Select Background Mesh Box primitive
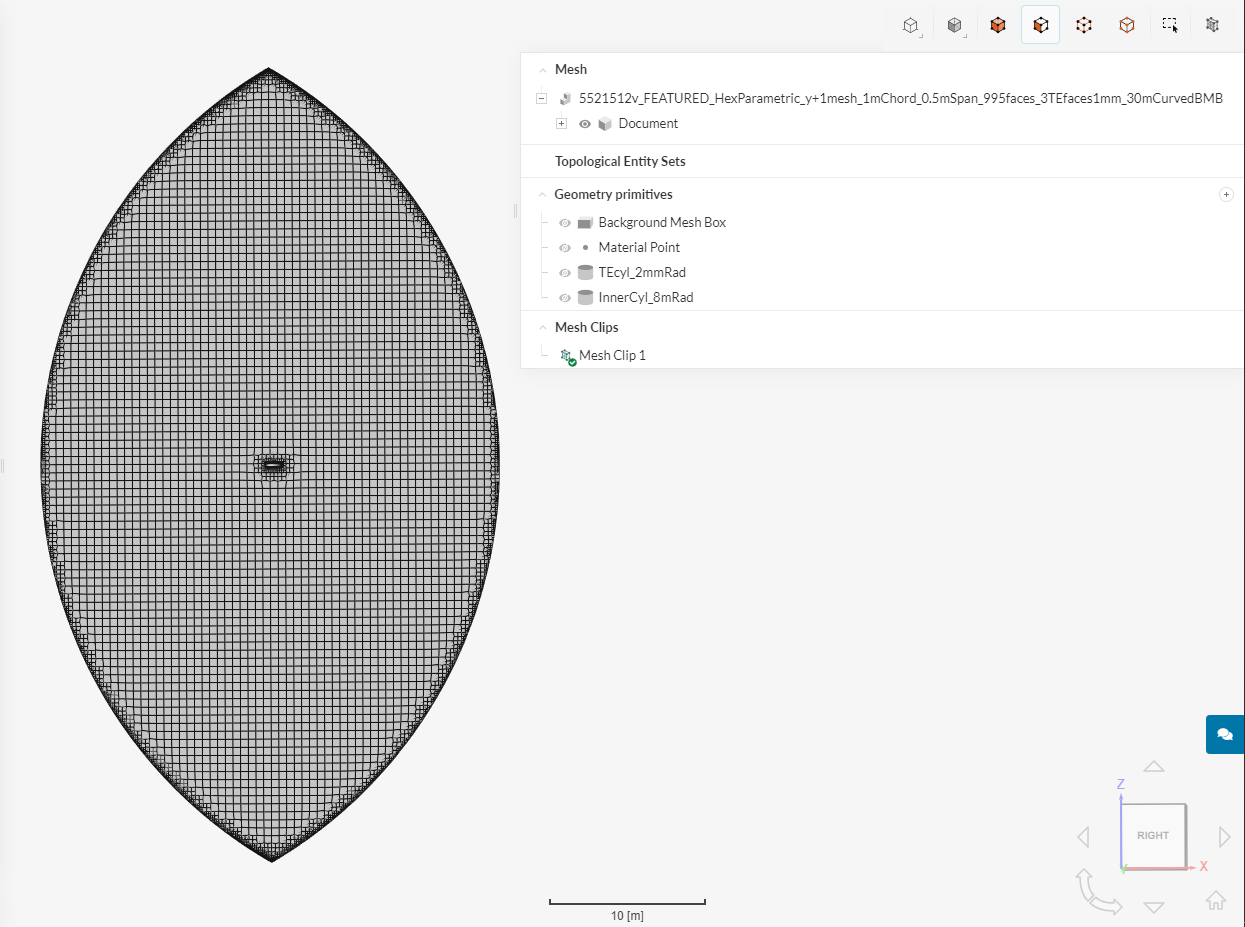Image resolution: width=1245 pixels, height=927 pixels. point(662,223)
